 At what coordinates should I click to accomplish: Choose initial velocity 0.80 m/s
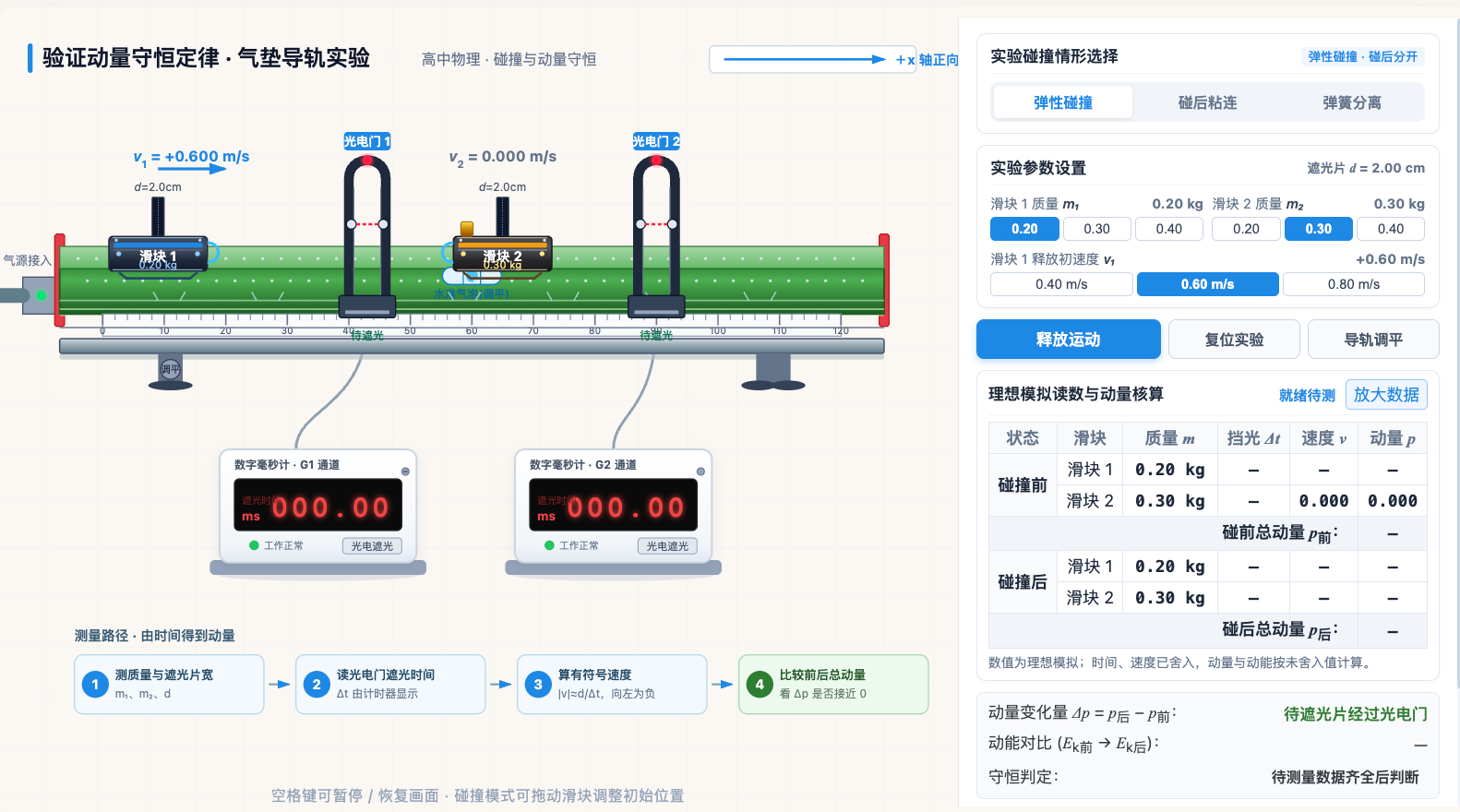point(1354,284)
